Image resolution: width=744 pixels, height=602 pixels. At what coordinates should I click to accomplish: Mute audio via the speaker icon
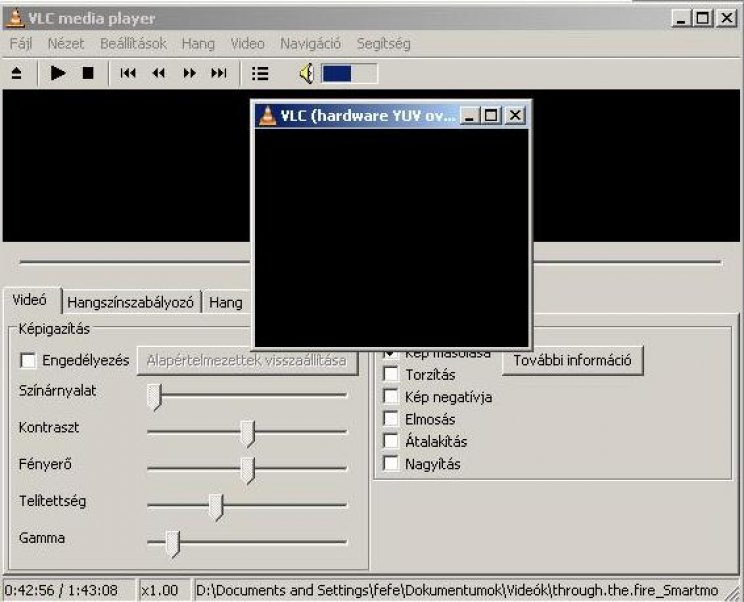(x=307, y=74)
